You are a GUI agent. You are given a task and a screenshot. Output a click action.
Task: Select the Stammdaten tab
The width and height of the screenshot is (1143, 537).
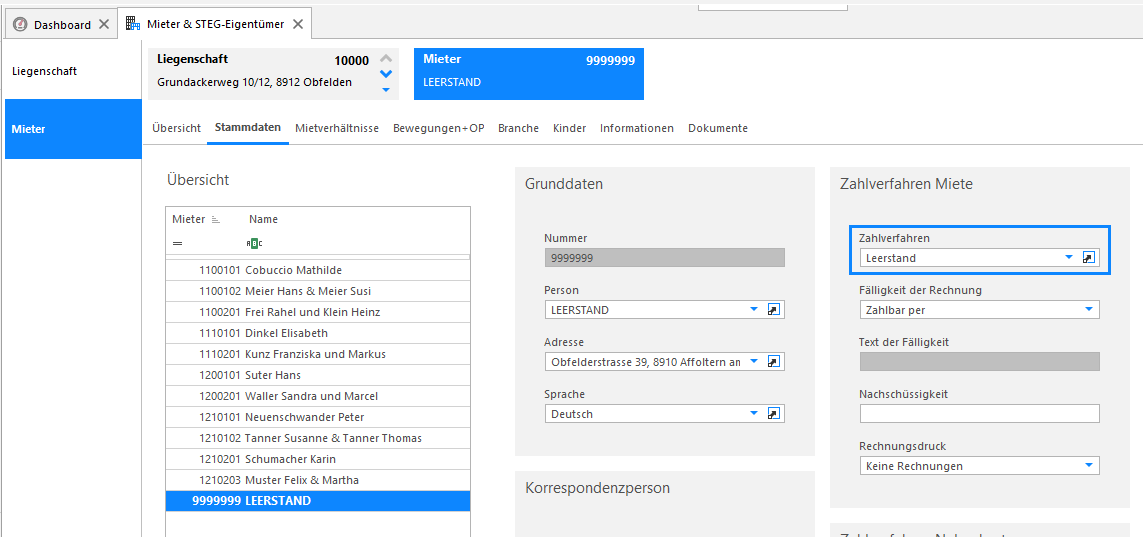tap(248, 128)
